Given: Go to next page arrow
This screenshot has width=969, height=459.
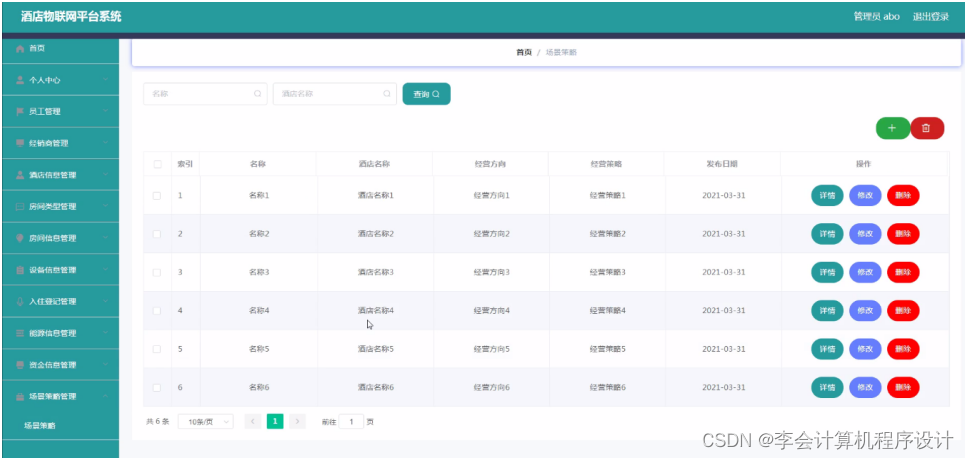Looking at the screenshot, I should [297, 421].
